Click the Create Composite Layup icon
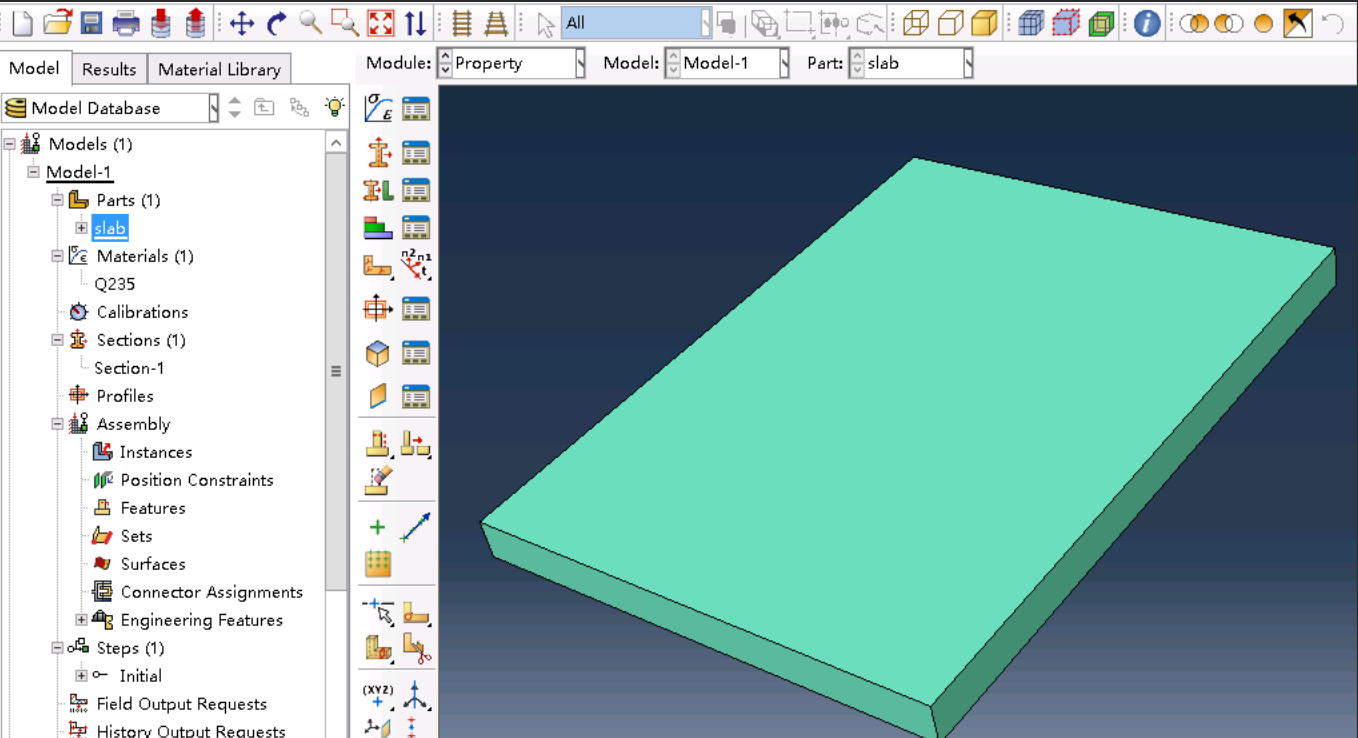The height and width of the screenshot is (738, 1358). tap(378, 228)
